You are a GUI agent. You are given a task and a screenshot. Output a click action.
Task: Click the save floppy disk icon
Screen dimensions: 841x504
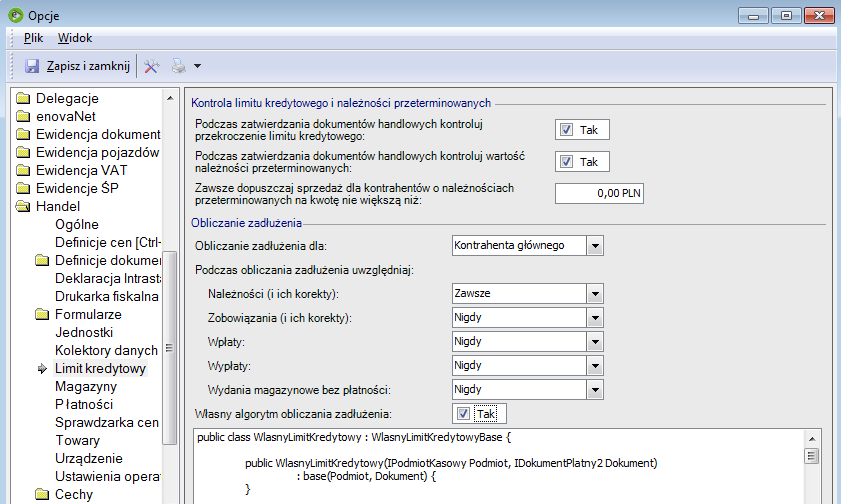(32, 66)
